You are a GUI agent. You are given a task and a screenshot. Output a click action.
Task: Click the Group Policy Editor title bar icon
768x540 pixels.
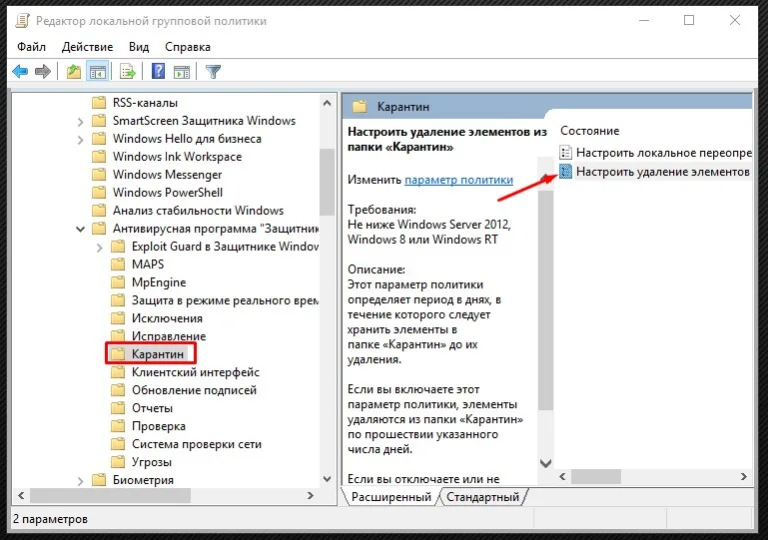click(23, 21)
